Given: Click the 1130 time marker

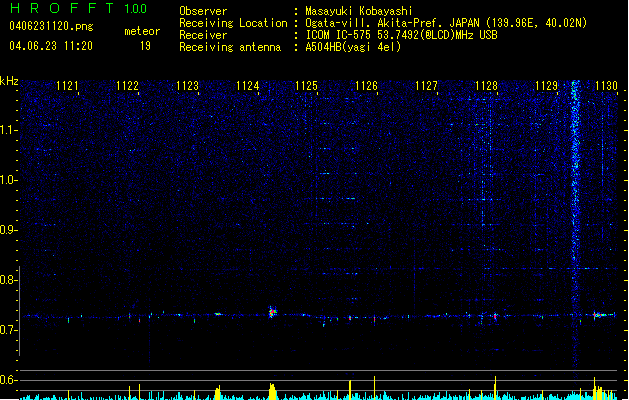Looking at the screenshot, I should tap(607, 86).
